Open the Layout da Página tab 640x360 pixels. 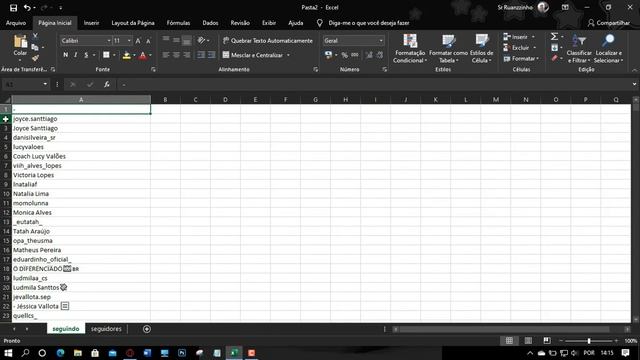click(133, 23)
